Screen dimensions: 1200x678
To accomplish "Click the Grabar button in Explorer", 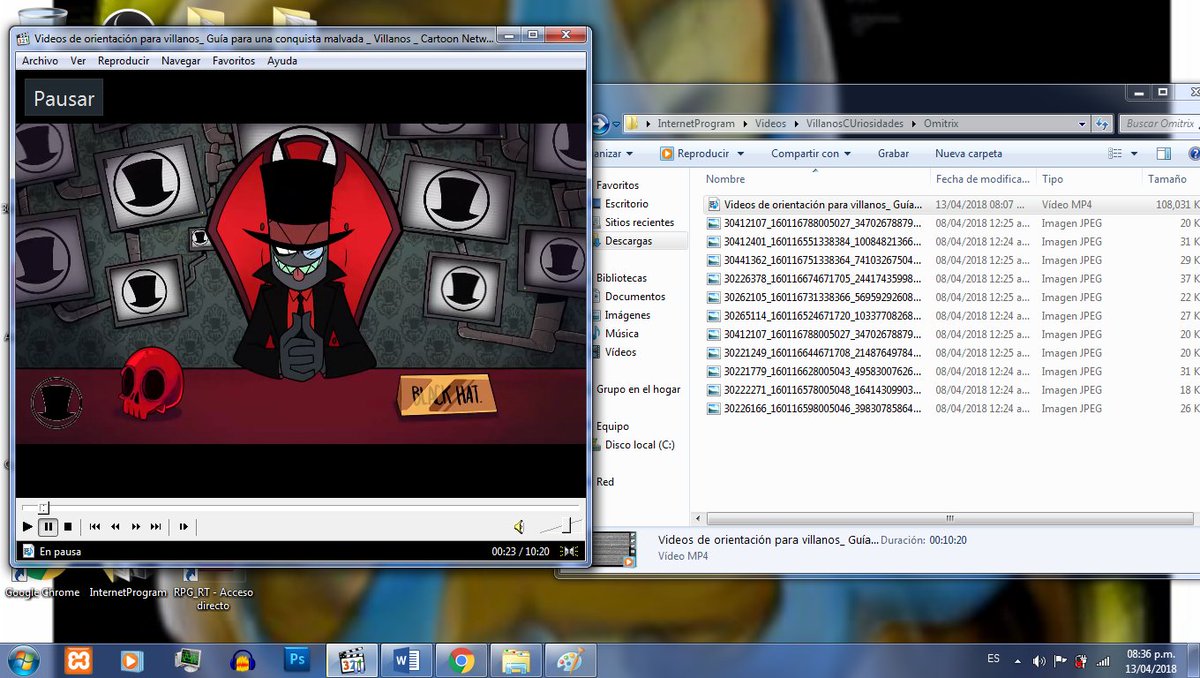I will coord(893,154).
